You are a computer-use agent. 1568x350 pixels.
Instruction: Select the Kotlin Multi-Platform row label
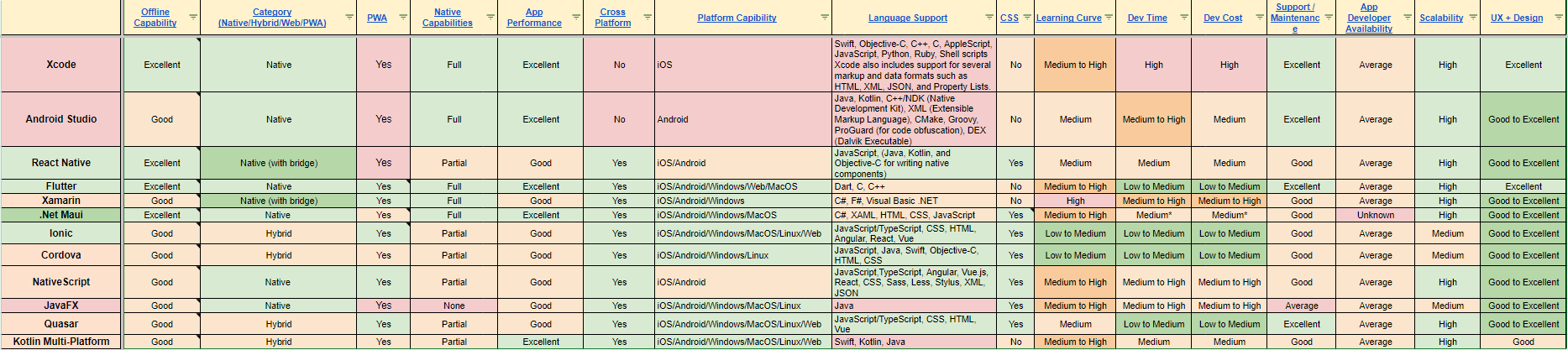61,342
